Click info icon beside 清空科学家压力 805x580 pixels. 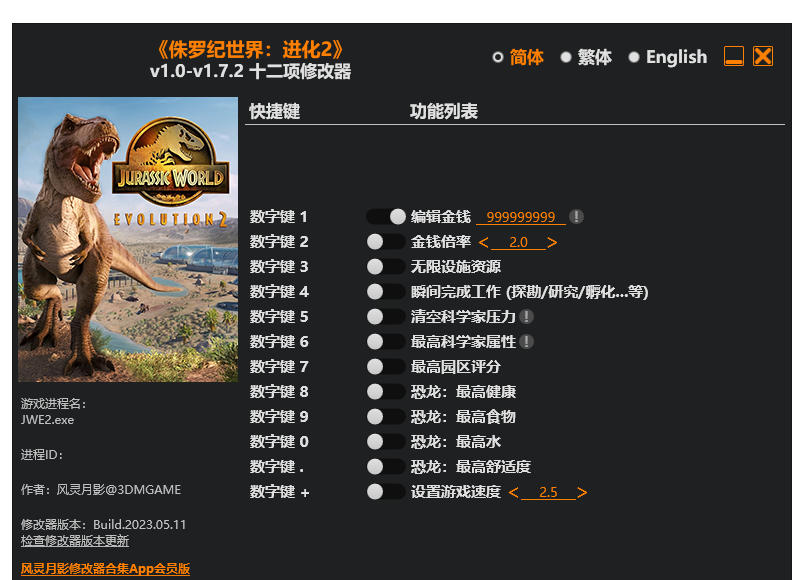pyautogui.click(x=526, y=317)
